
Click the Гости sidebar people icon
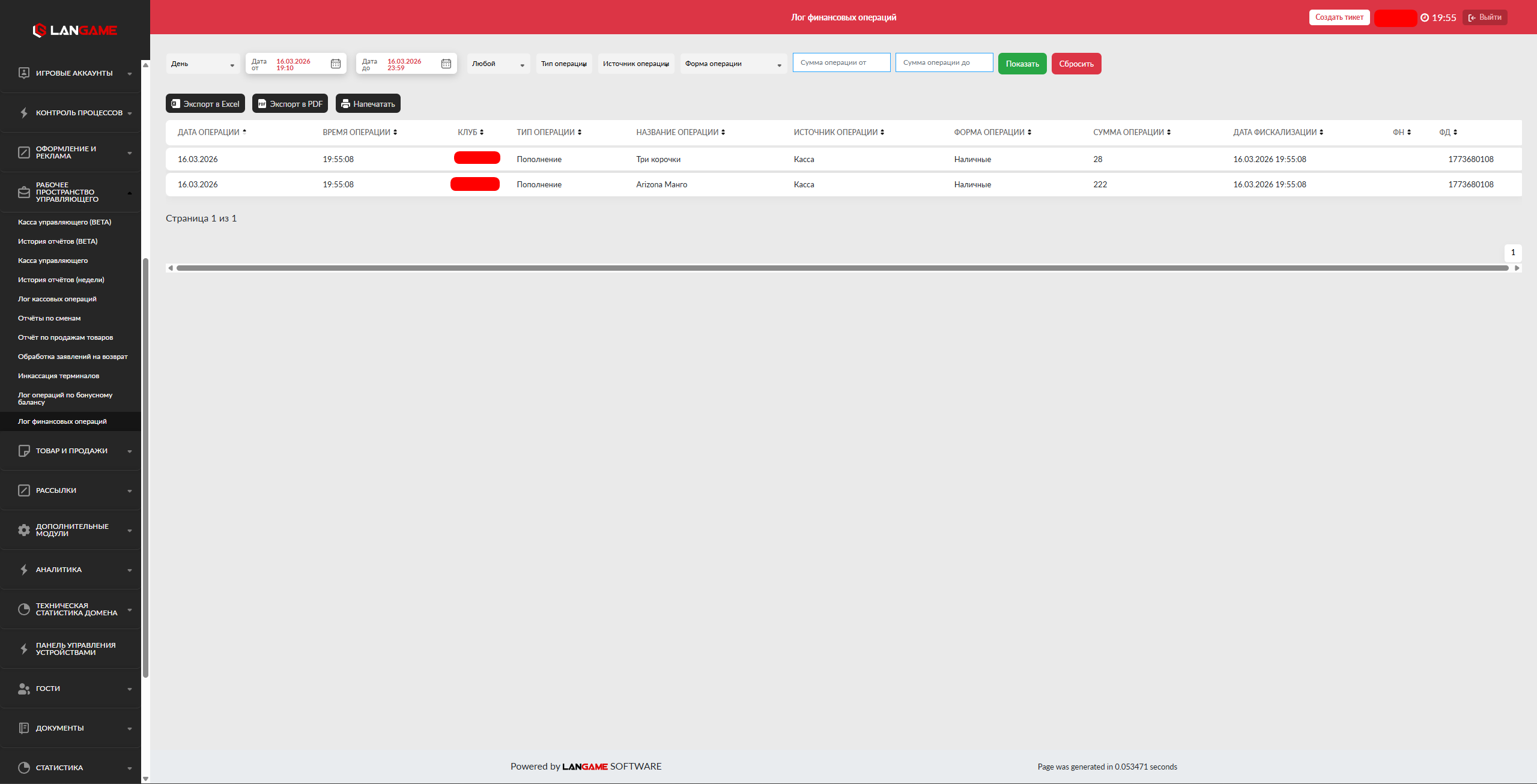pos(24,689)
